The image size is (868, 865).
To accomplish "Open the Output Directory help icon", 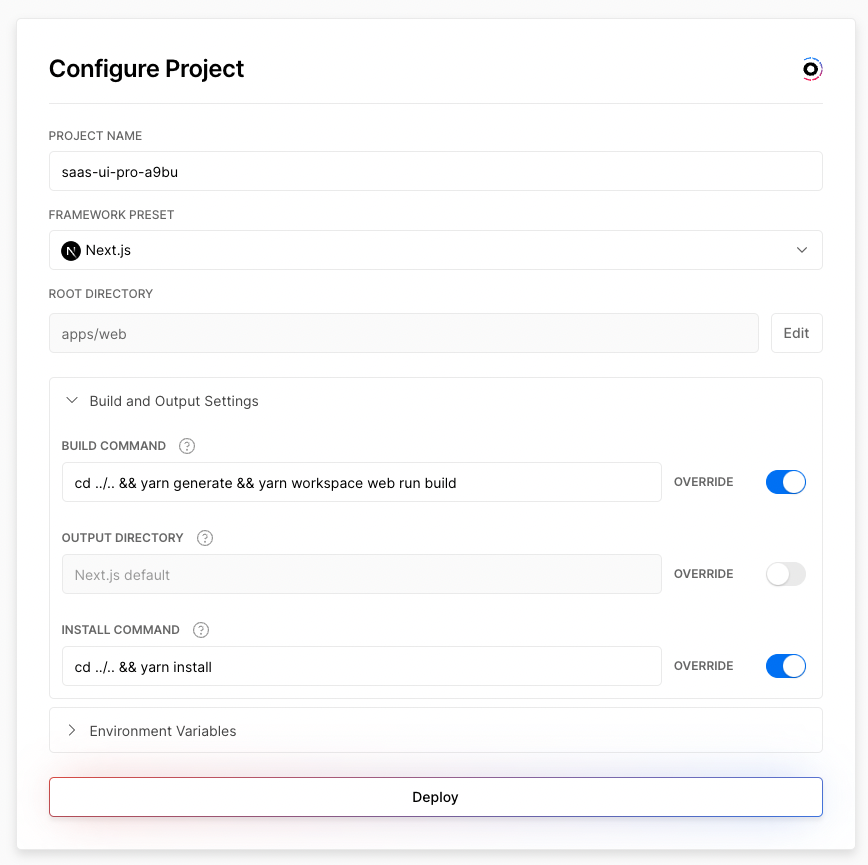I will coord(205,538).
